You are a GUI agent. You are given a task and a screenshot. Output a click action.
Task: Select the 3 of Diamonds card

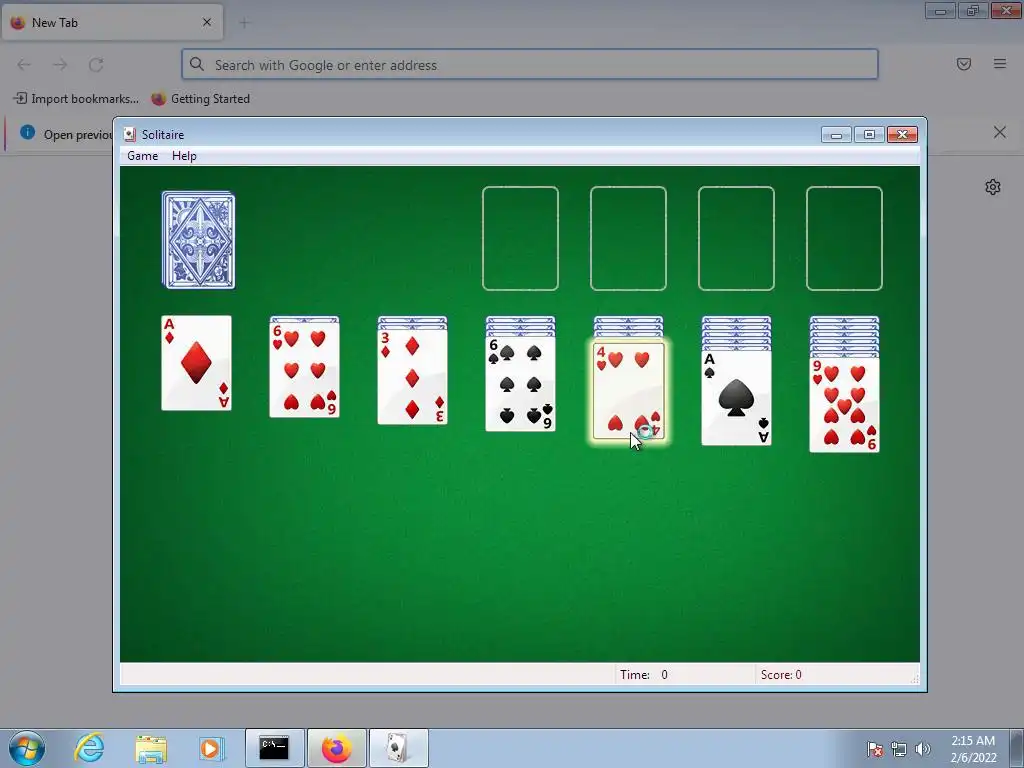[x=413, y=377]
